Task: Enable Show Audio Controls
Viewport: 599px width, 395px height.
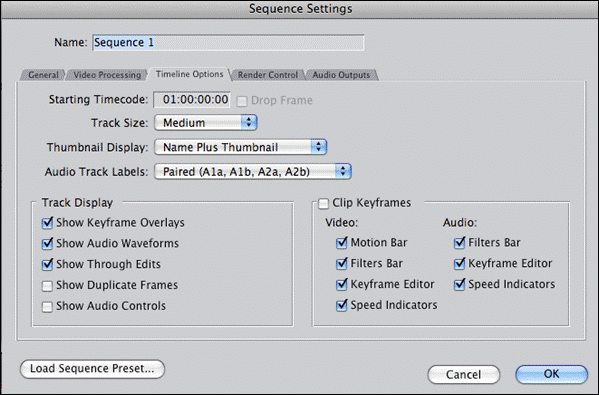Action: coord(47,307)
